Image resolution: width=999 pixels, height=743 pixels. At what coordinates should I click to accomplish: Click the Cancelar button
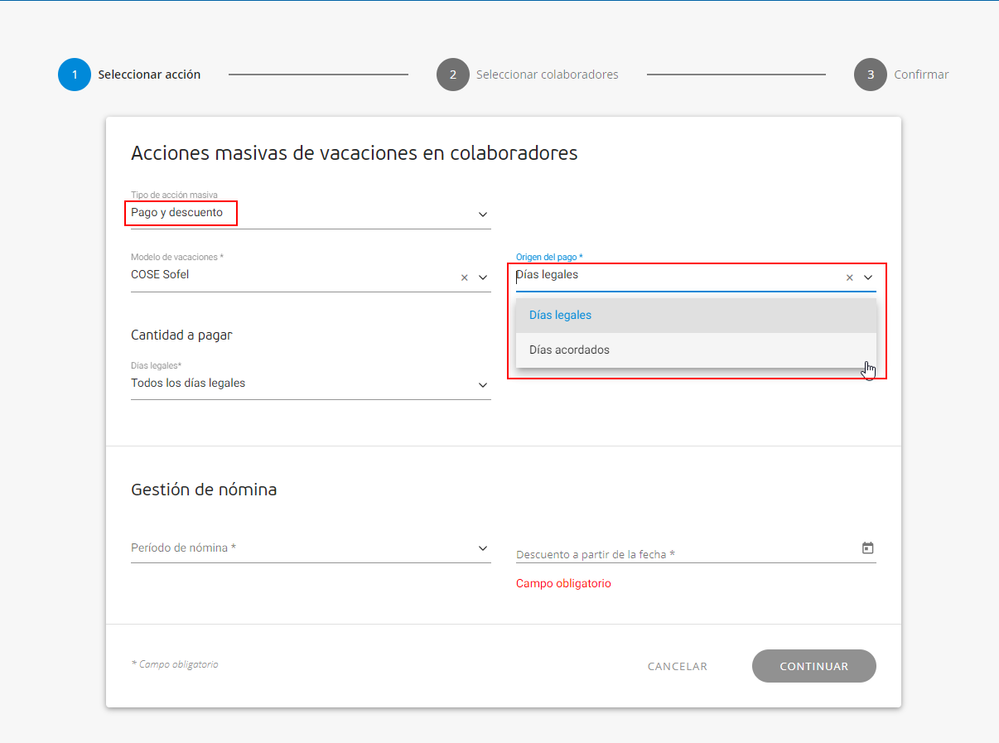(677, 666)
